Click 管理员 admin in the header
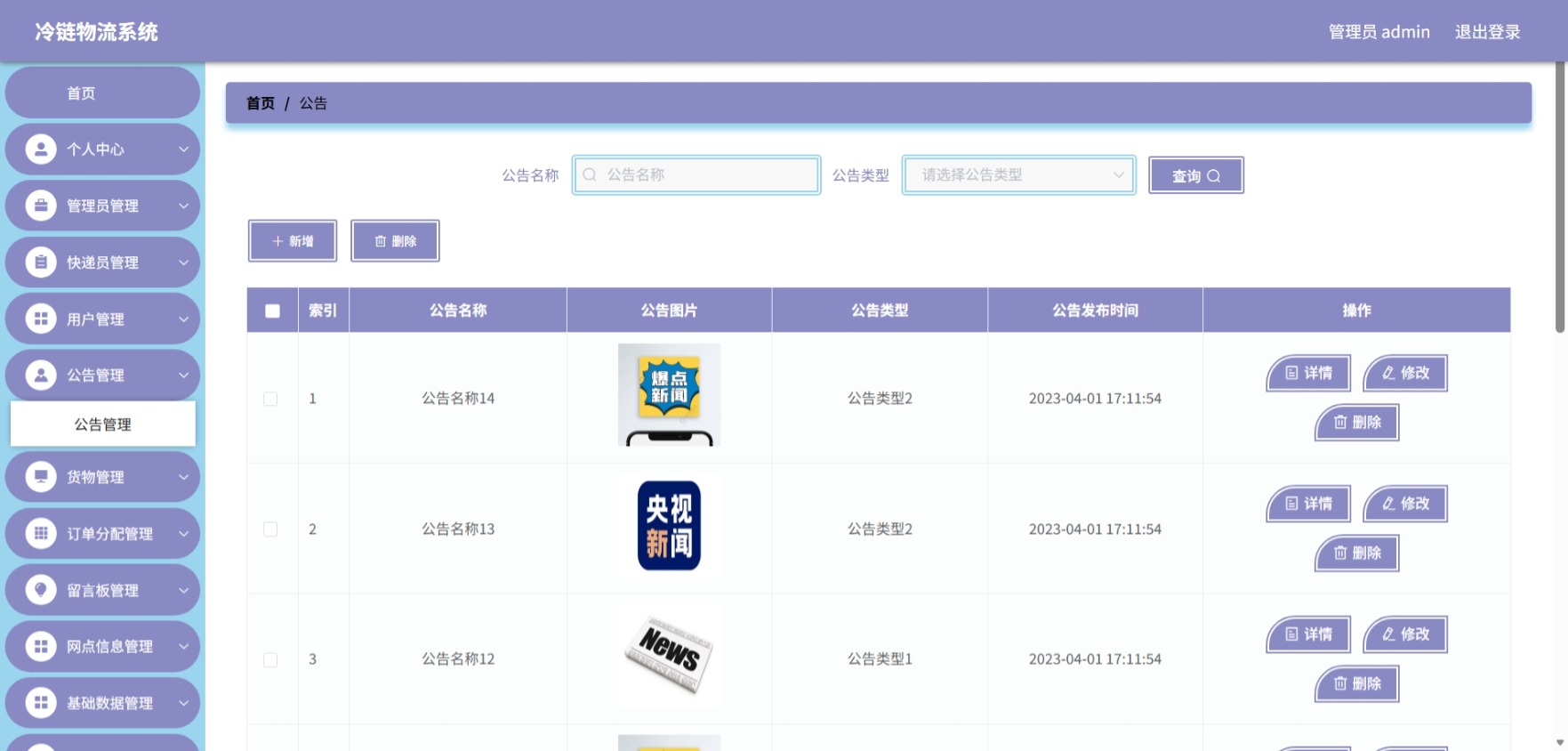The width and height of the screenshot is (1568, 751). pos(1379,32)
